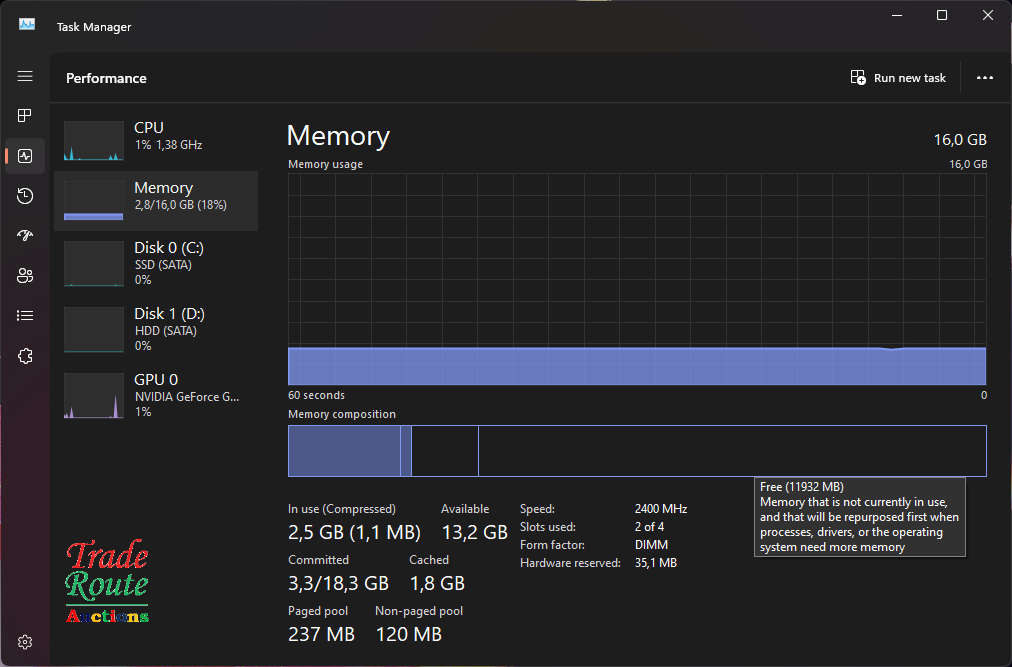Screen dimensions: 1012x667
Task: Click the Run new task button
Action: click(898, 78)
